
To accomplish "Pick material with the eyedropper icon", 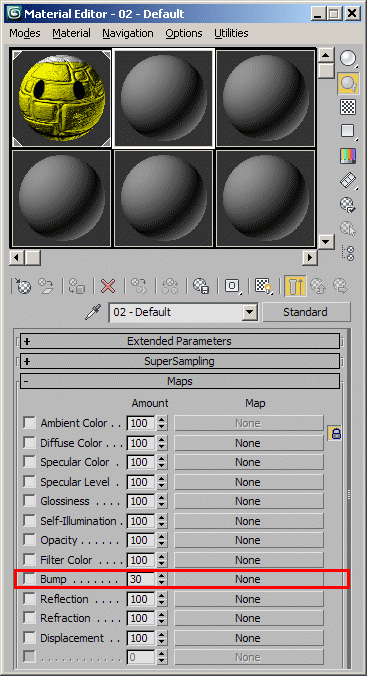I will 93,312.
